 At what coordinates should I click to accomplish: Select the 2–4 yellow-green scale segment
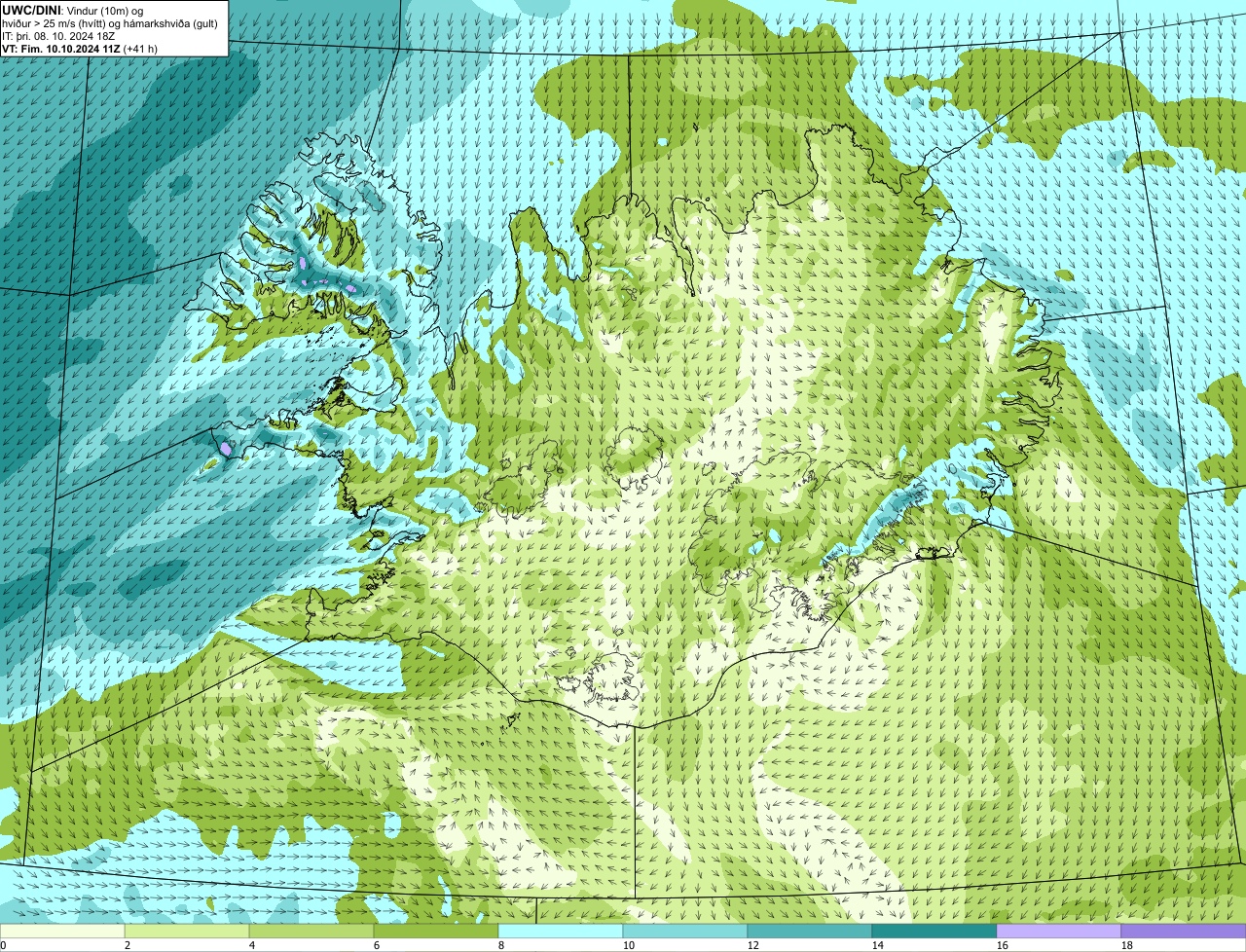[187, 931]
